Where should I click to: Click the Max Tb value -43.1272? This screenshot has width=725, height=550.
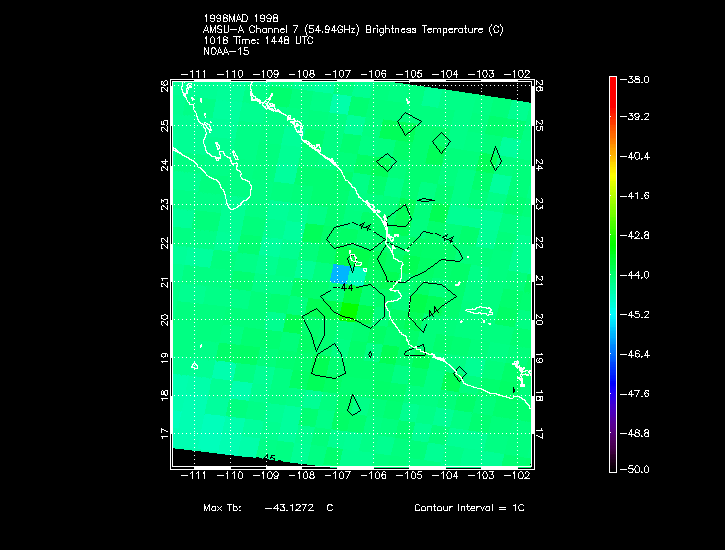point(289,507)
